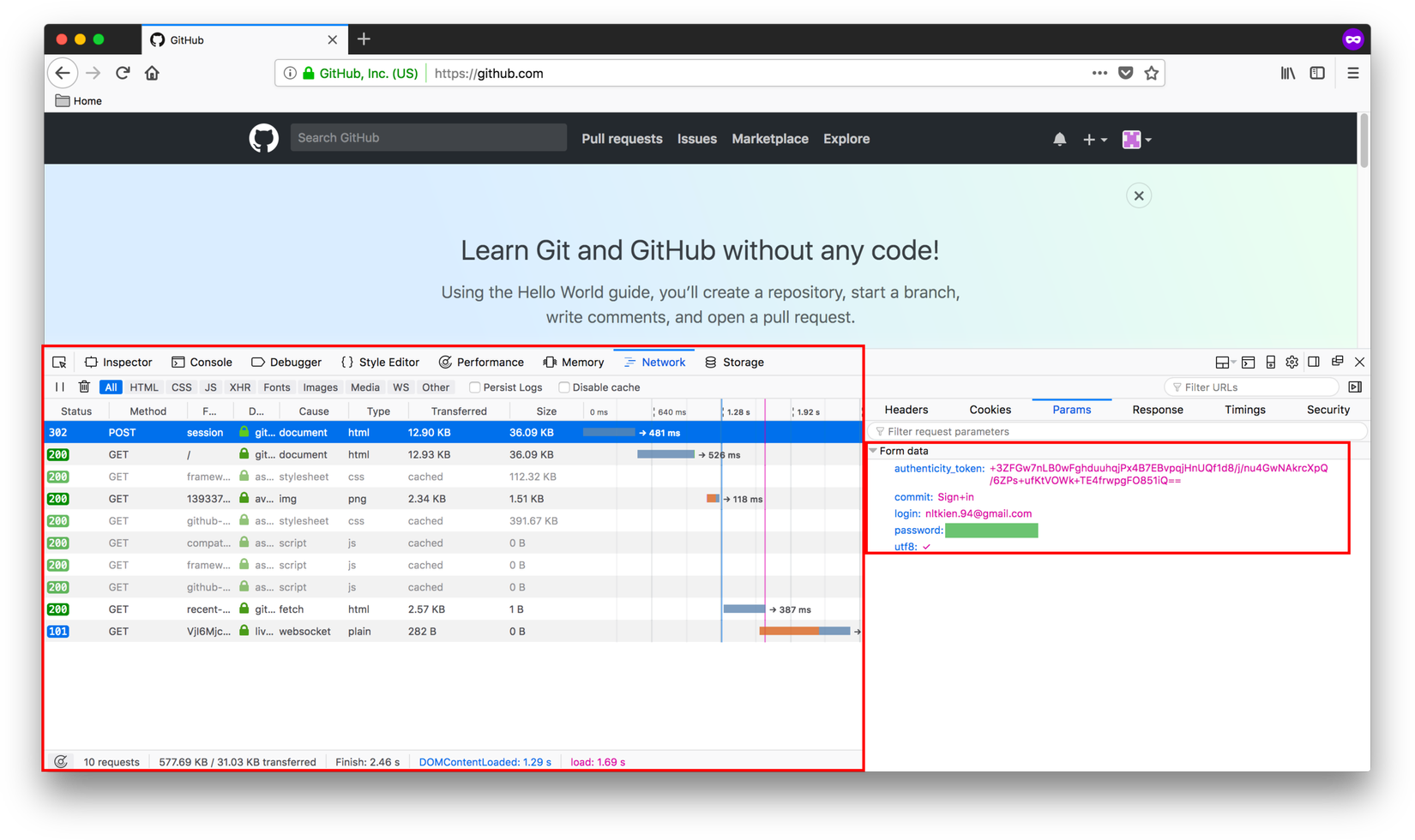This screenshot has width=1415, height=840.
Task: Show the Headers details tab
Action: click(x=906, y=410)
